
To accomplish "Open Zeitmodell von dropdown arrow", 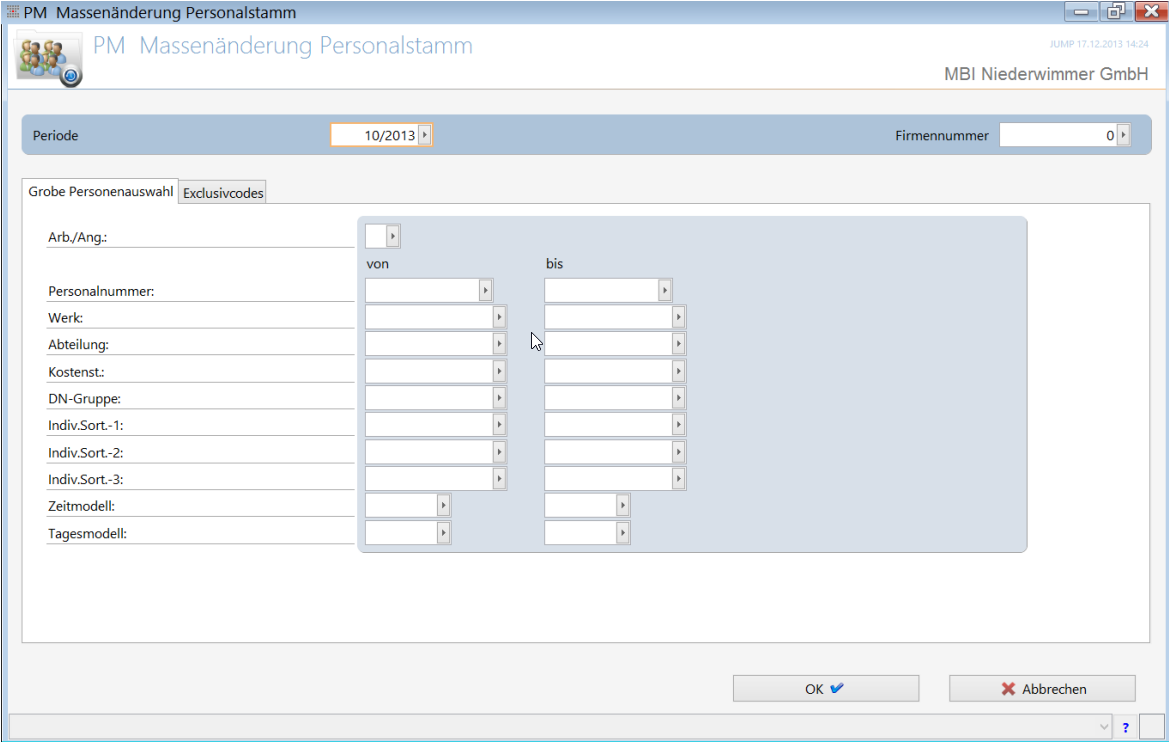I will [444, 506].
